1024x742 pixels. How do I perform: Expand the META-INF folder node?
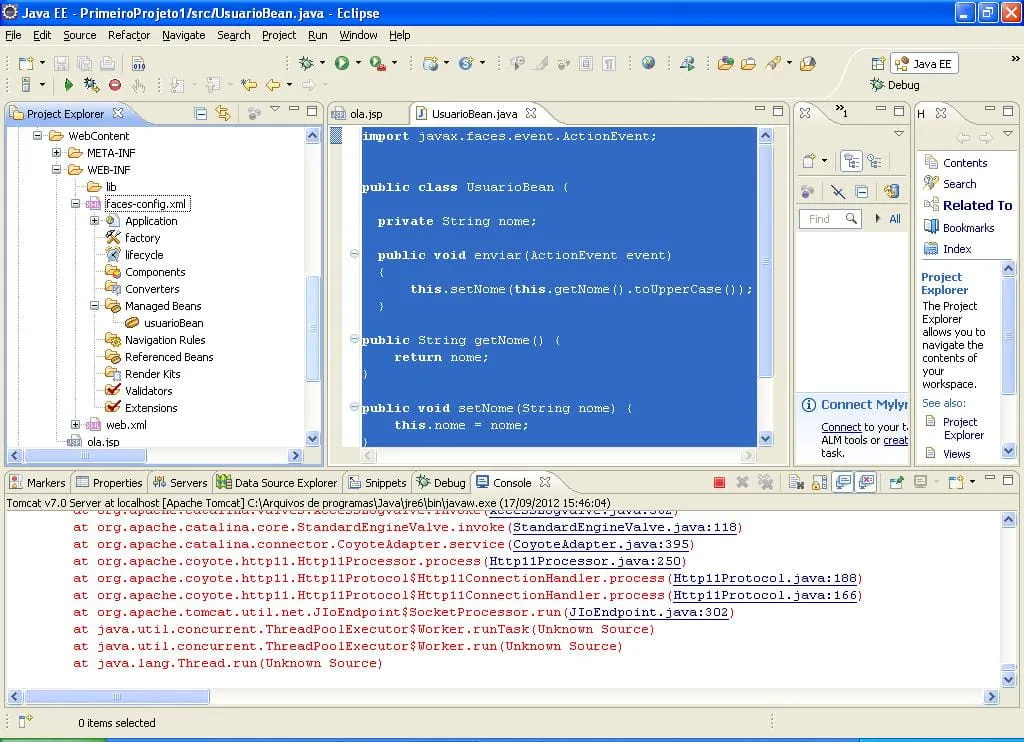click(57, 153)
